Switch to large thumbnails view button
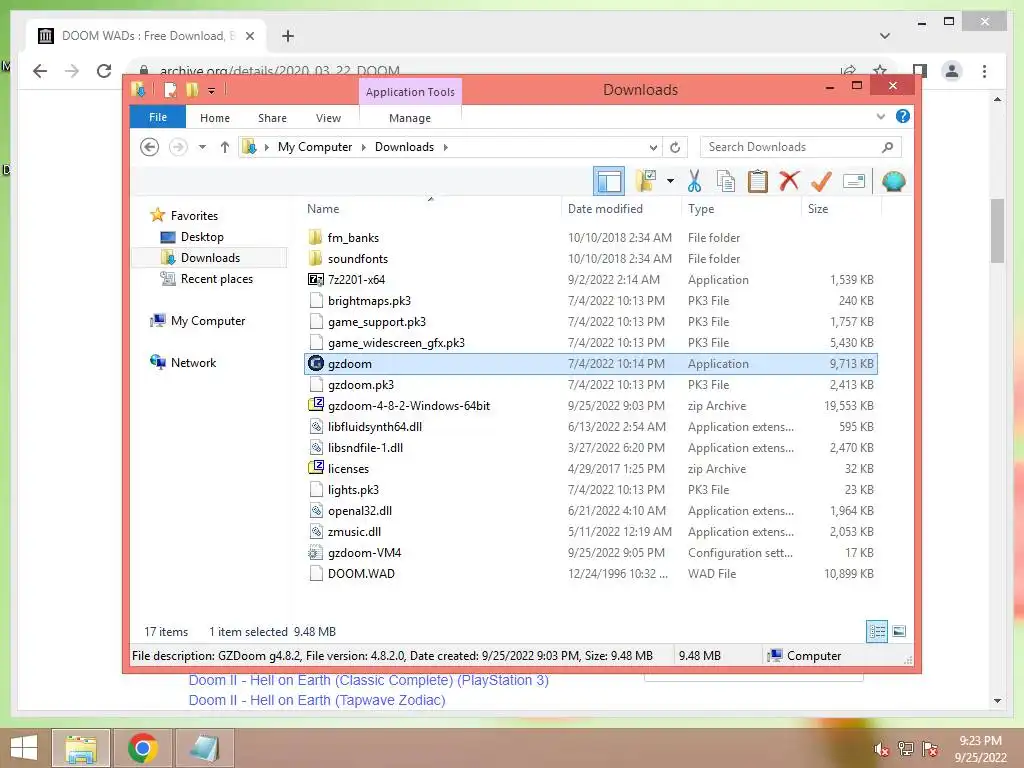 [x=899, y=631]
